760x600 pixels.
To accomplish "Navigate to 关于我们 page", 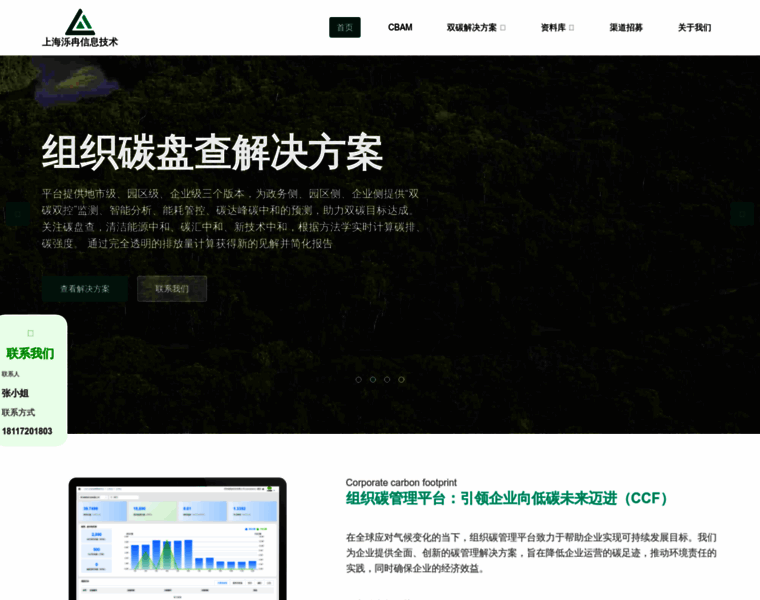I will 694,28.
